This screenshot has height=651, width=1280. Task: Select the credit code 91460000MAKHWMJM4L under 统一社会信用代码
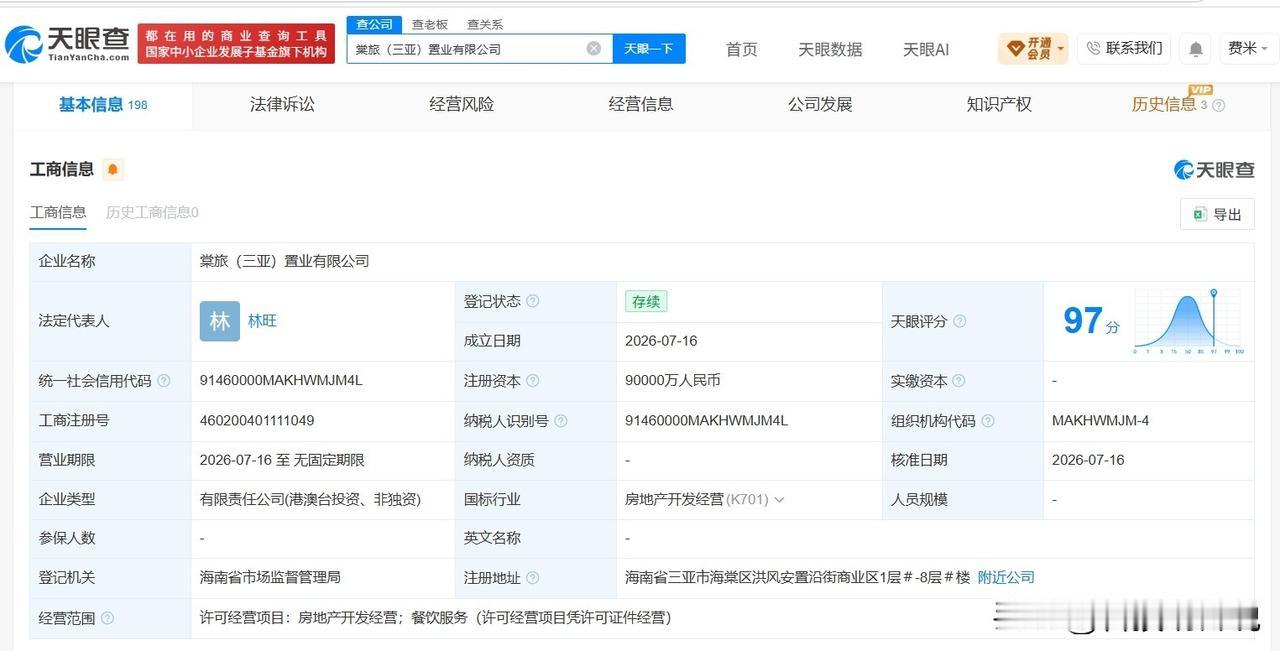click(x=281, y=381)
